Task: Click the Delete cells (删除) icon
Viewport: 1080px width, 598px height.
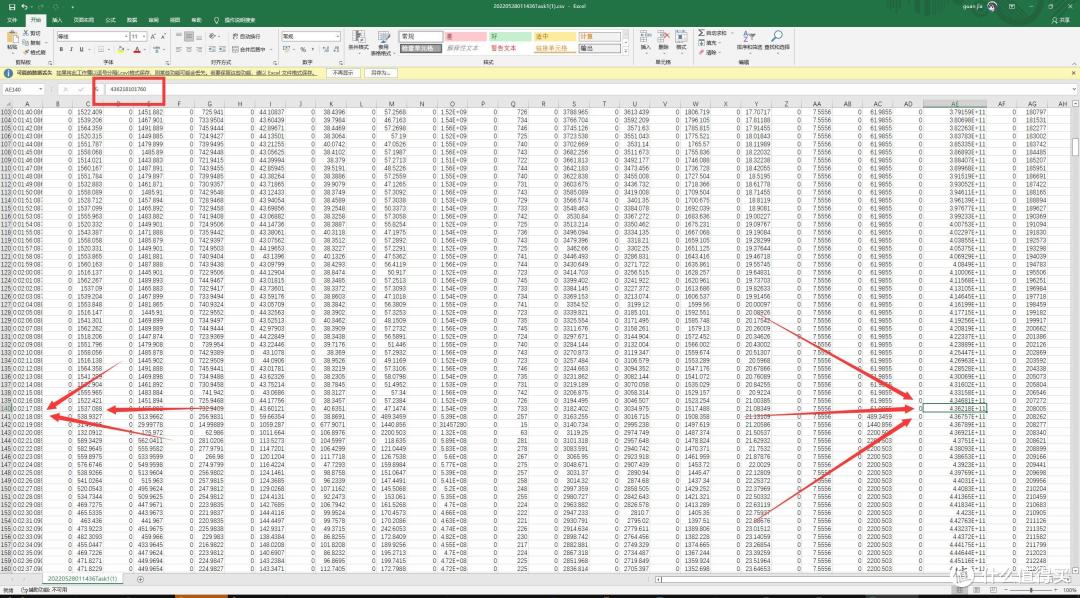Action: [x=663, y=38]
